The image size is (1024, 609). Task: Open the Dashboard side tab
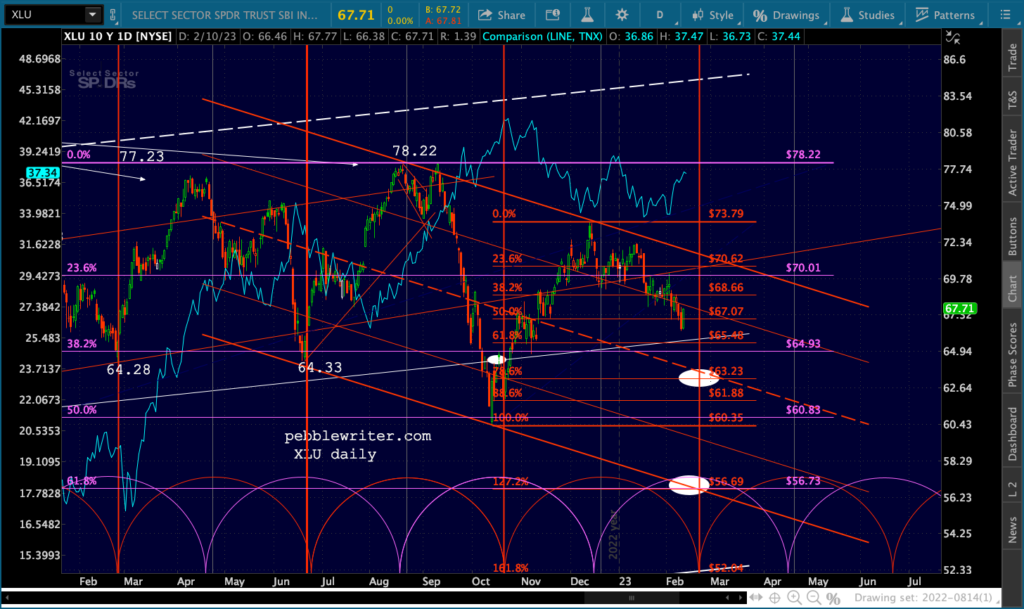(x=1012, y=433)
